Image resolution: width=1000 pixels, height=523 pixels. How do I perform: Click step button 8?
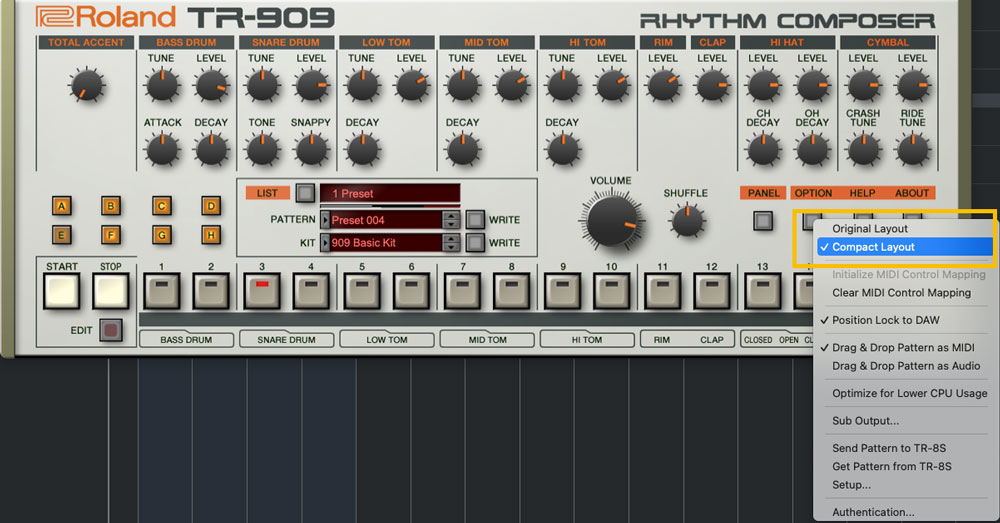pos(511,291)
